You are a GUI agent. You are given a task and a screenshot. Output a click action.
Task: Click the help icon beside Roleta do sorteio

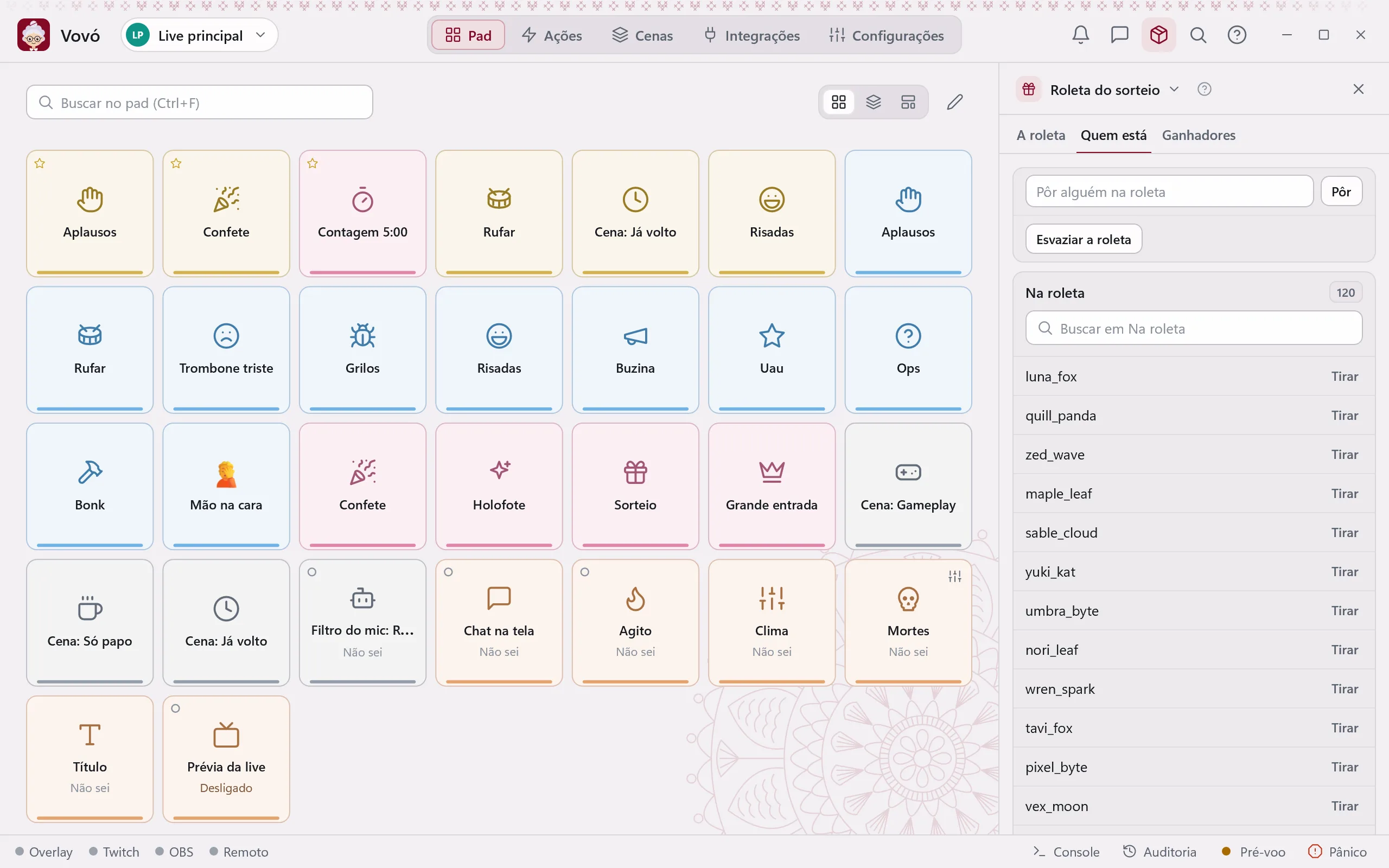click(x=1204, y=90)
